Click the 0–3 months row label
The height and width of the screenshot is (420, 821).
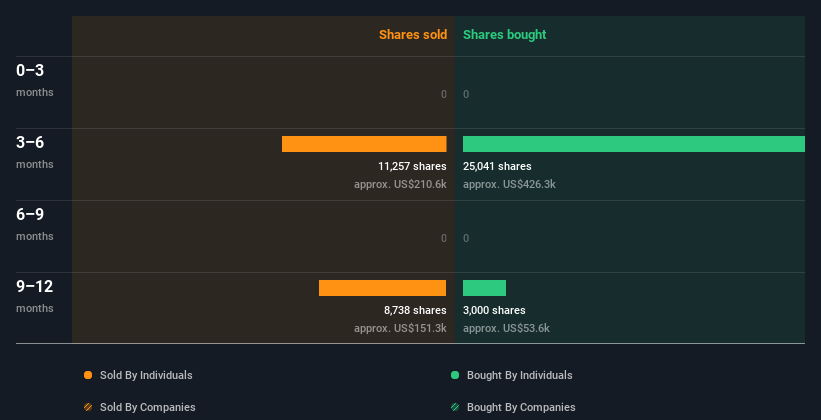click(x=35, y=80)
